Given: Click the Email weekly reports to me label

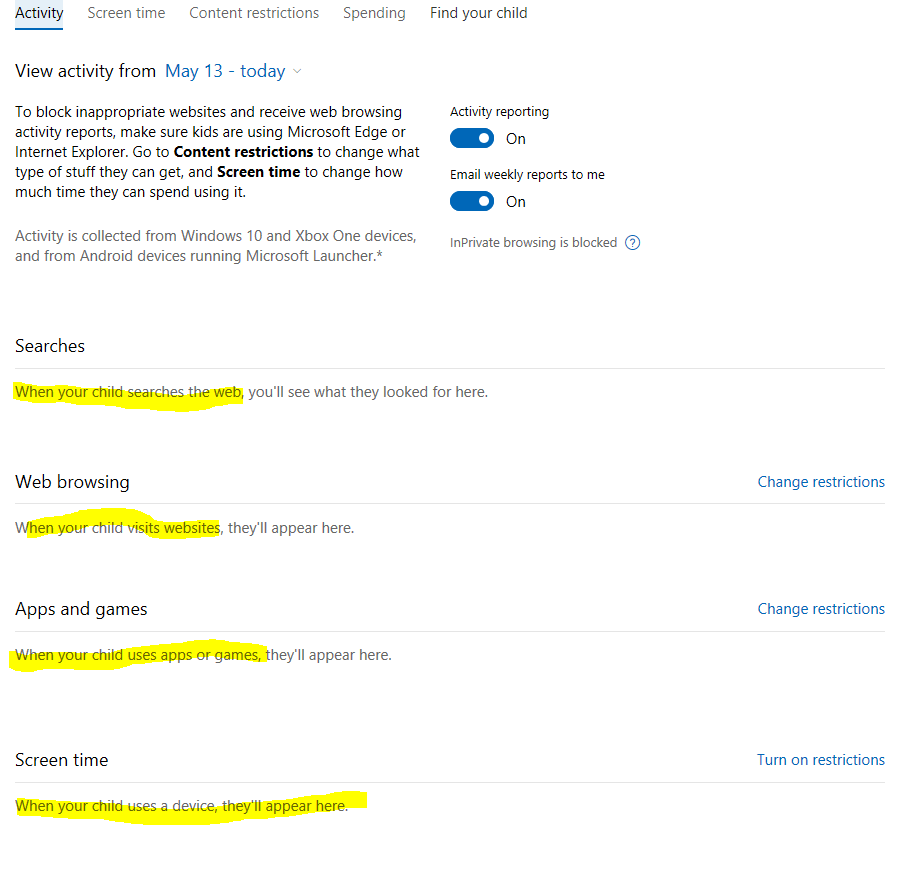Looking at the screenshot, I should point(527,175).
